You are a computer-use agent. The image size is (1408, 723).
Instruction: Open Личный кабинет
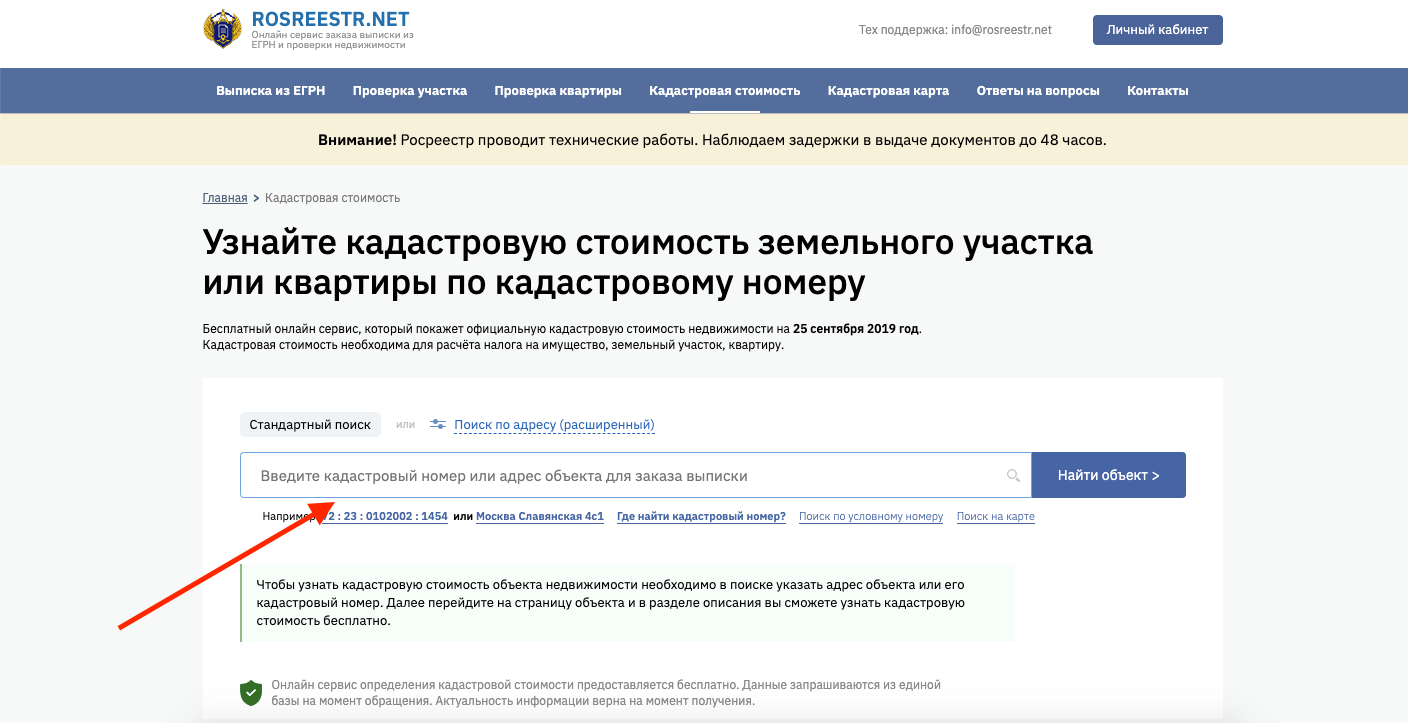tap(1157, 30)
